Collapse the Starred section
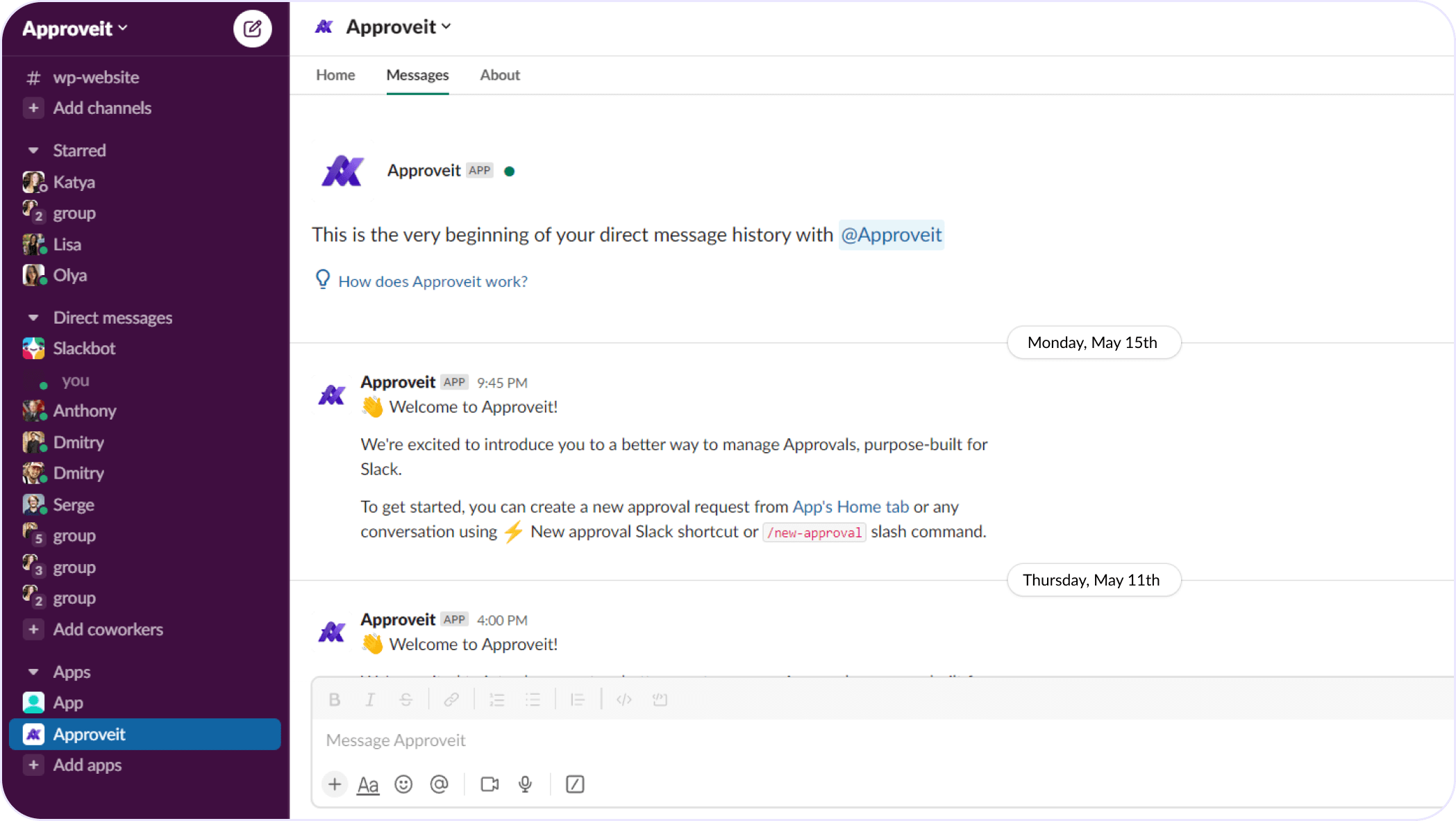Image resolution: width=1456 pixels, height=821 pixels. click(x=33, y=150)
